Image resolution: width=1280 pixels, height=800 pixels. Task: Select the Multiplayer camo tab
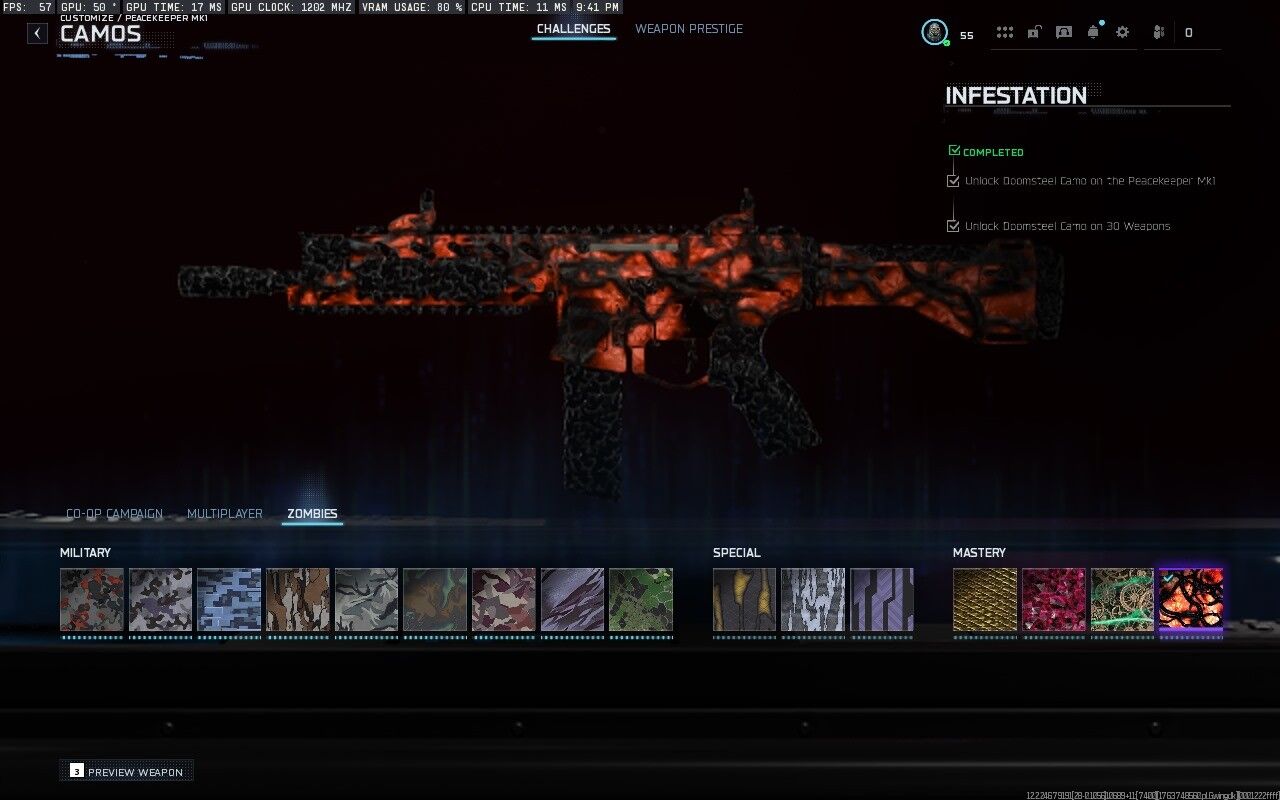225,514
